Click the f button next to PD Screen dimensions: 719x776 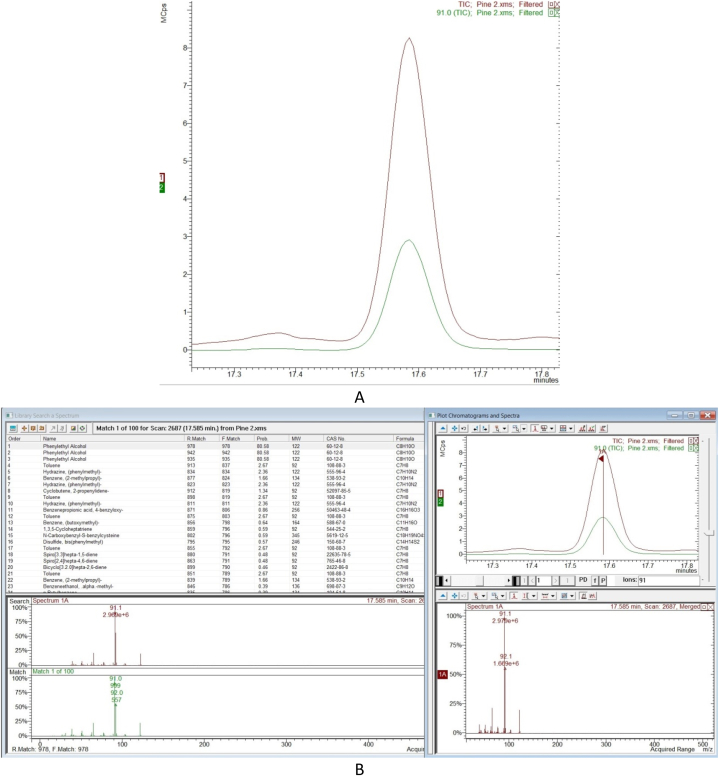595,580
